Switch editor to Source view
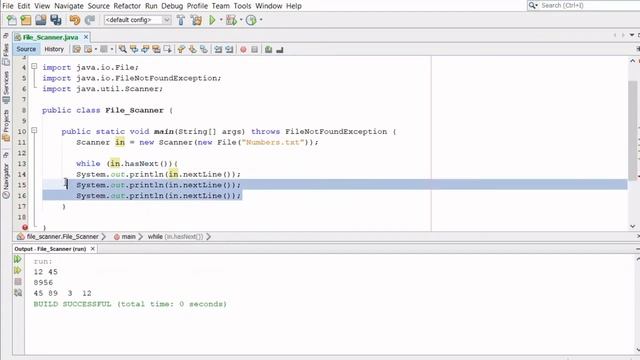 pos(26,49)
